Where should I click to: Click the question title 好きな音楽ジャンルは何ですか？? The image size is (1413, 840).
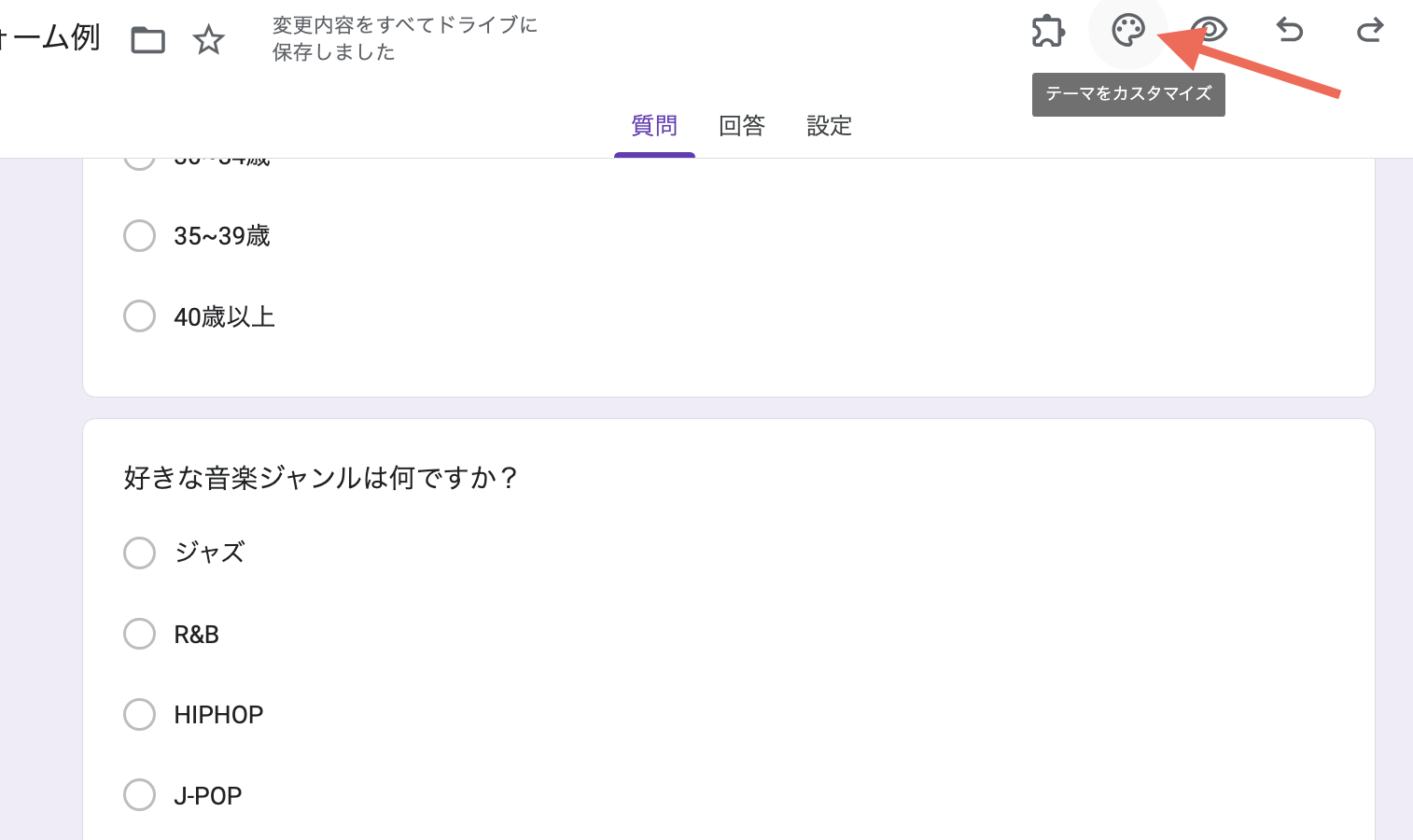(320, 478)
